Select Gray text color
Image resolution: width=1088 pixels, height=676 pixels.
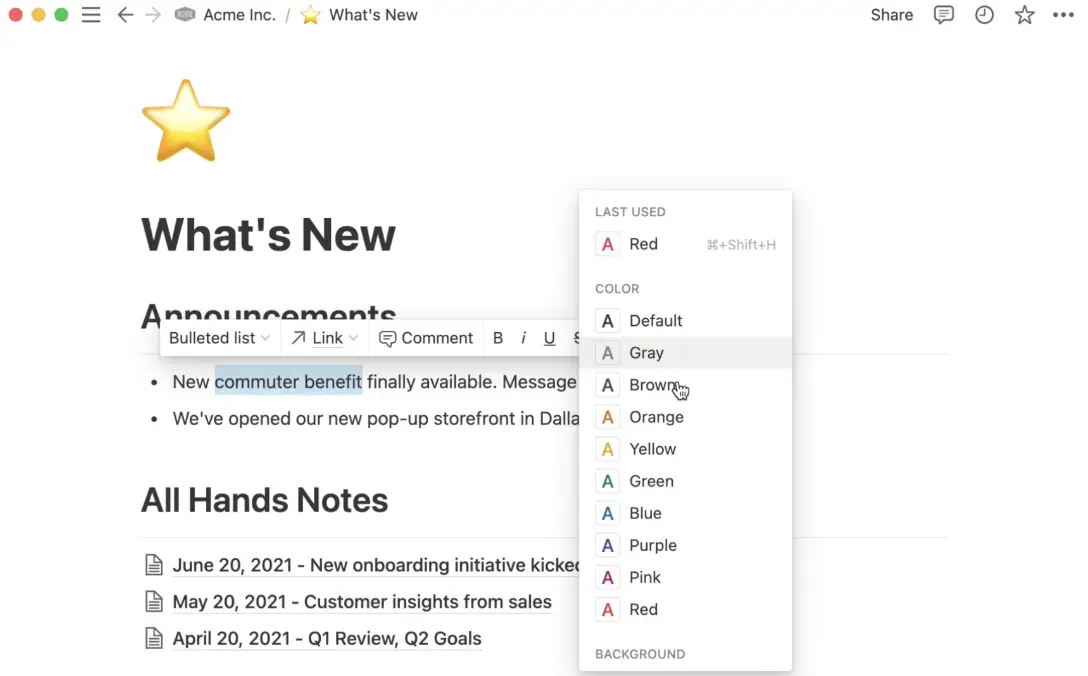(x=686, y=353)
